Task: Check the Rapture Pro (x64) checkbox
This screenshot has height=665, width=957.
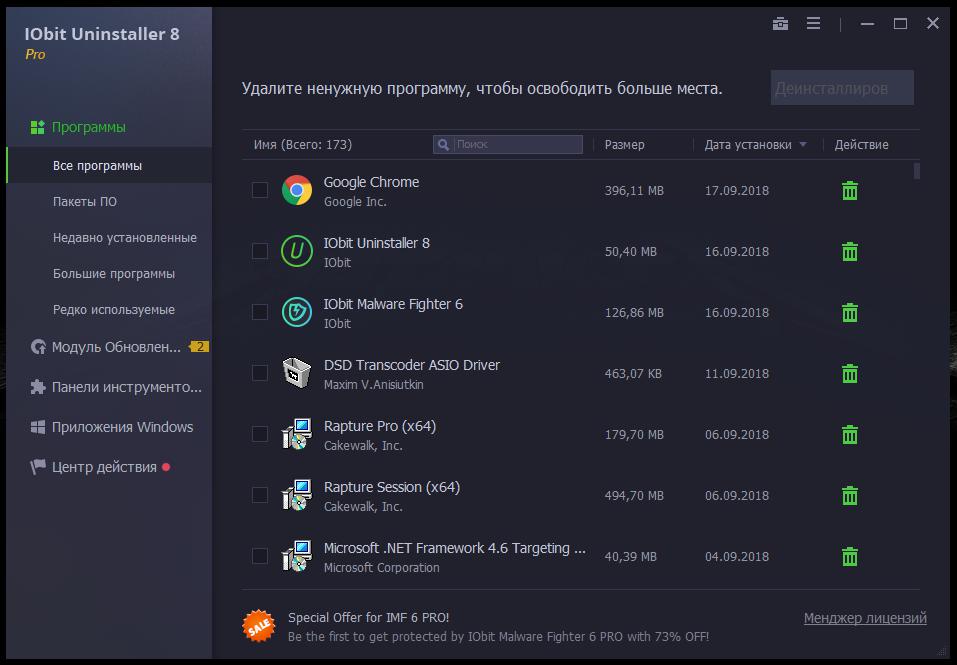Action: pyautogui.click(x=260, y=434)
